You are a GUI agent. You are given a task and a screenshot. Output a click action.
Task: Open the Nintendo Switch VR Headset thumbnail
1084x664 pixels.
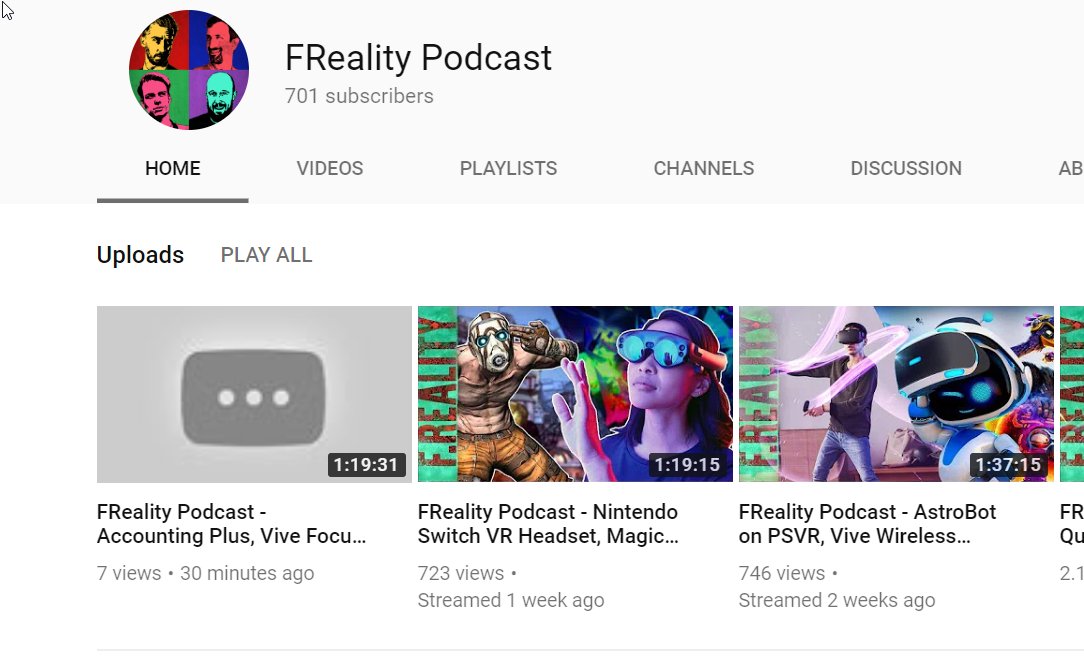pyautogui.click(x=575, y=394)
